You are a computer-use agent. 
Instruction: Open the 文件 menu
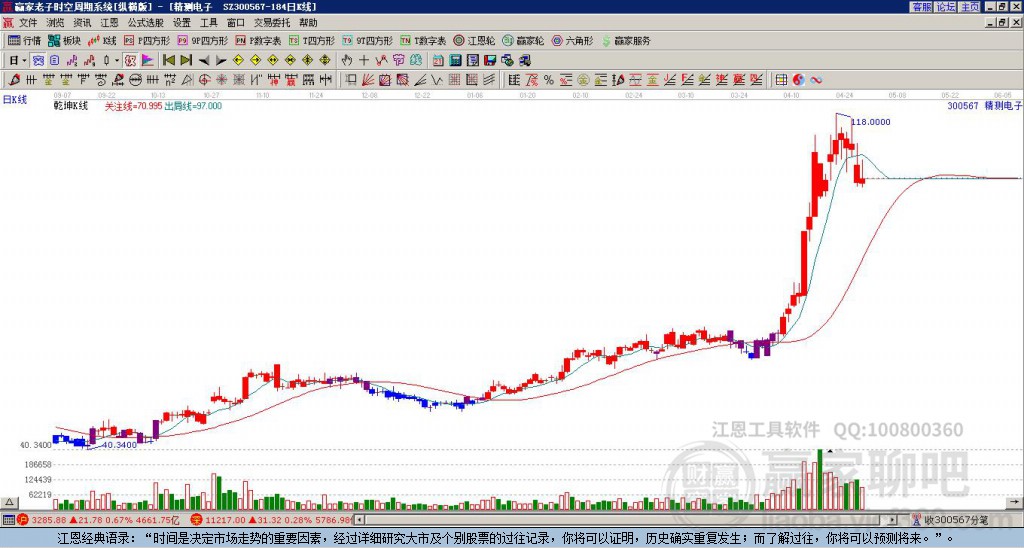click(x=28, y=23)
